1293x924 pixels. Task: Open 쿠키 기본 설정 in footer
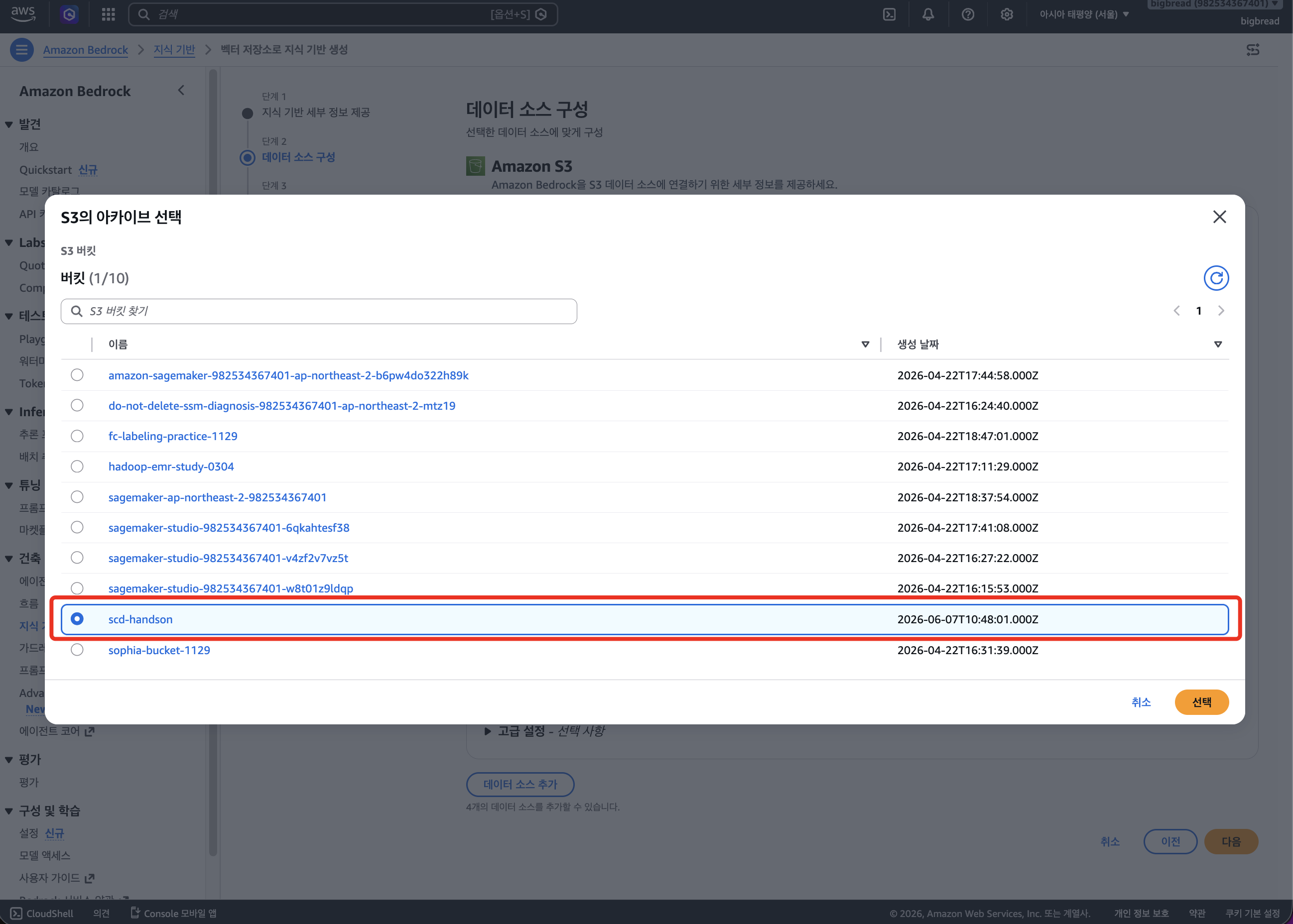pos(1252,913)
